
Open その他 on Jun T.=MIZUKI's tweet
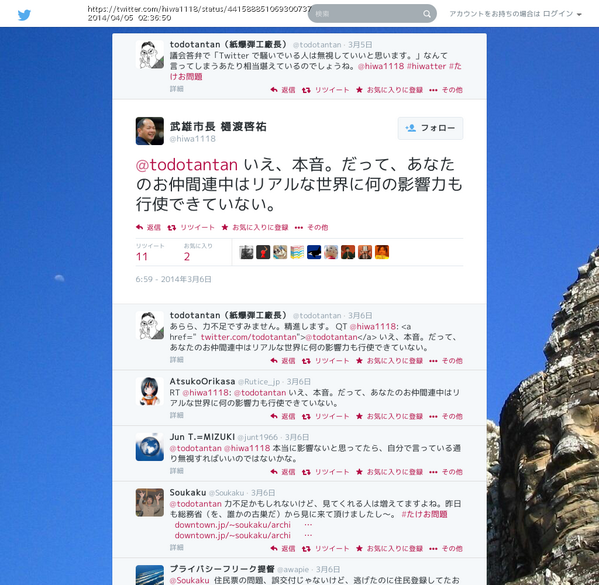(446, 472)
